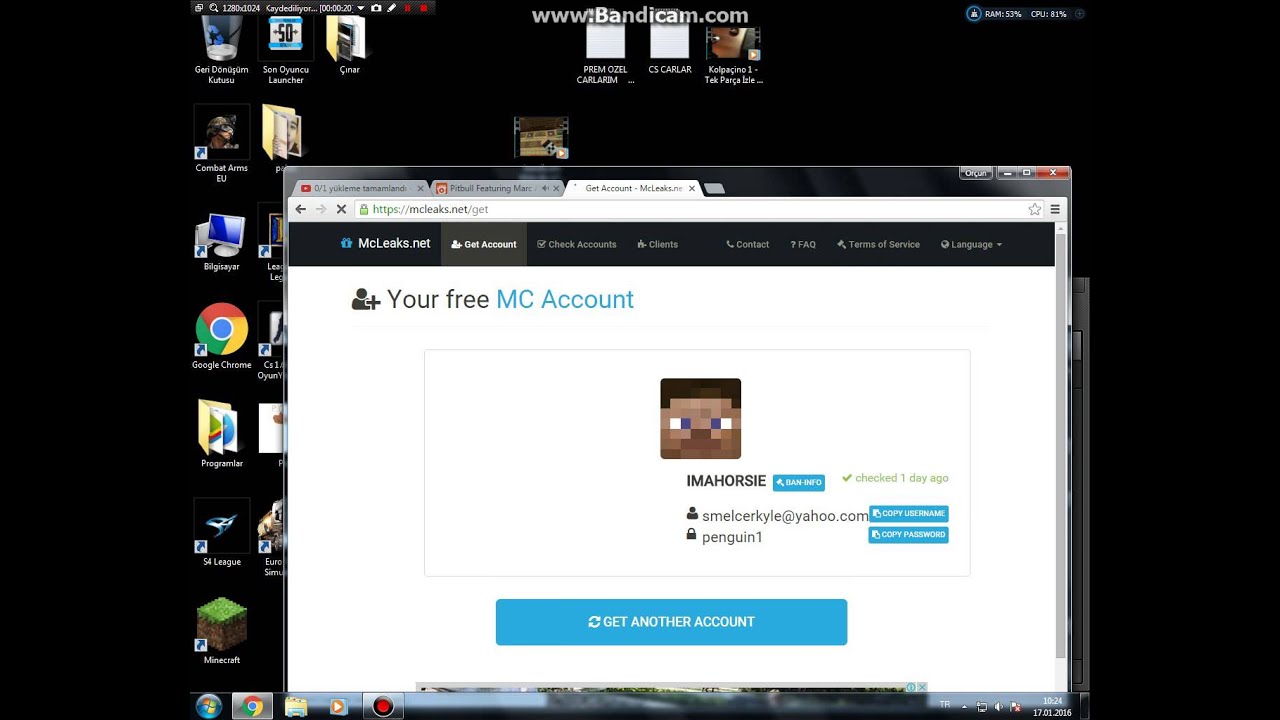Go forward in Chrome
The image size is (1280, 720).
click(321, 209)
